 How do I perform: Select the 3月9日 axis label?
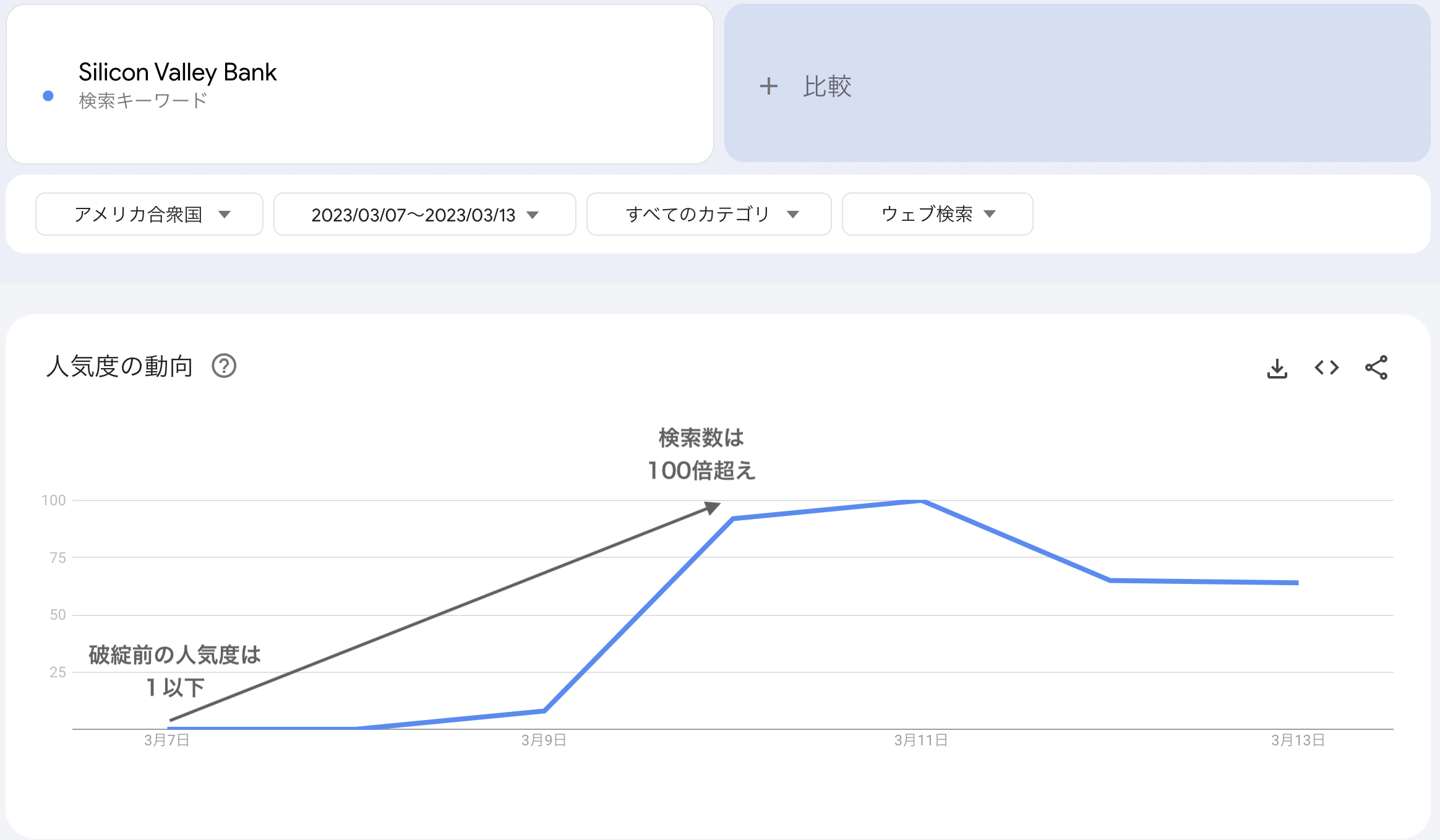(544, 740)
